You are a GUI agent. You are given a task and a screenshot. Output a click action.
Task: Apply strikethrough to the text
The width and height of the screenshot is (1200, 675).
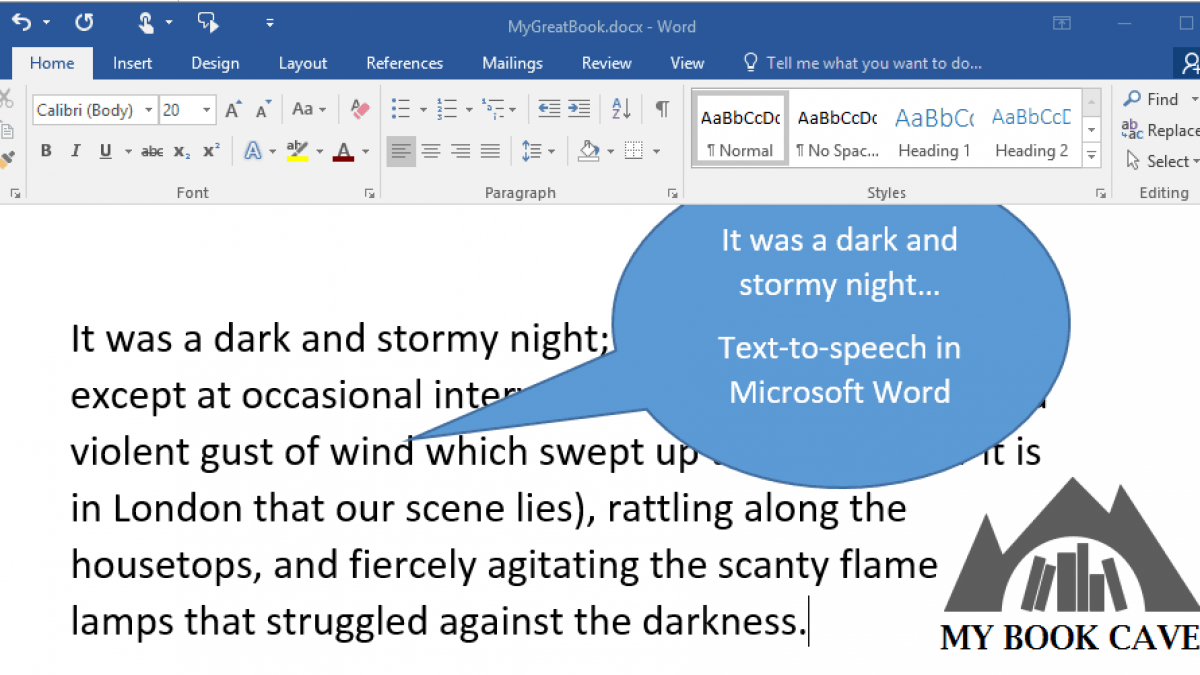coord(152,150)
